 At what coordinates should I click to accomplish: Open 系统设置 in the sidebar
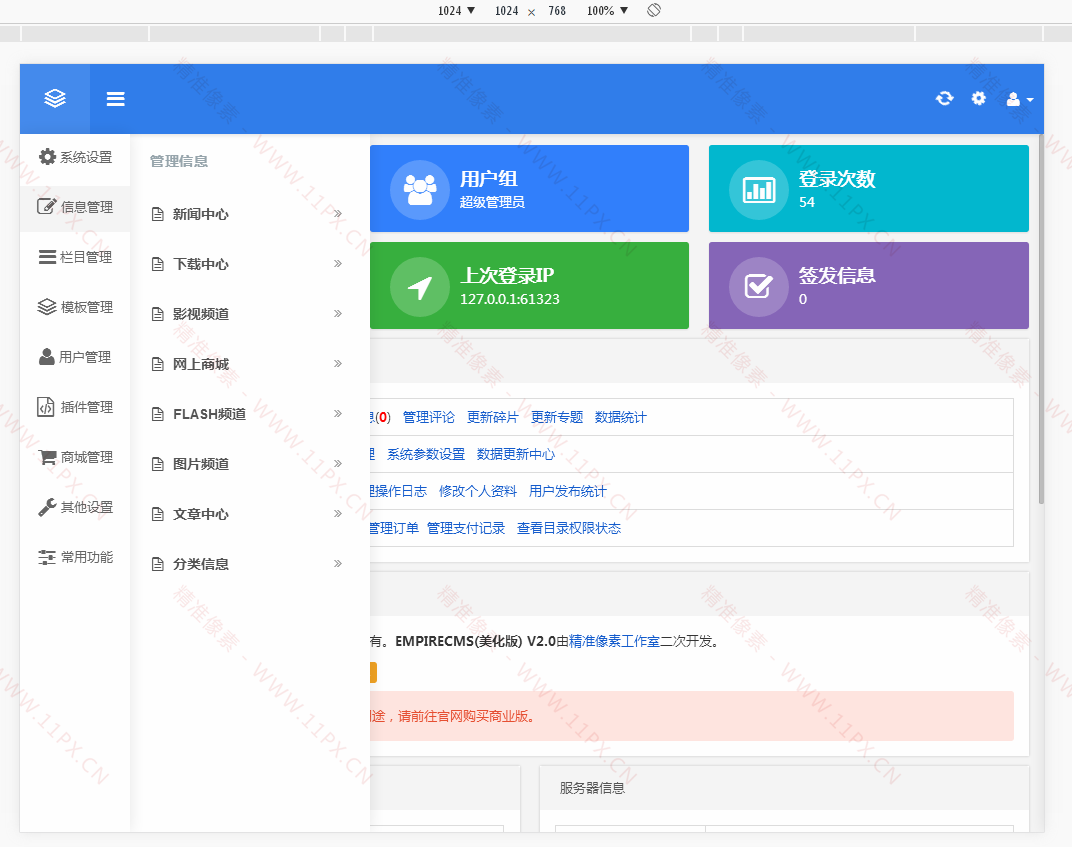point(75,157)
